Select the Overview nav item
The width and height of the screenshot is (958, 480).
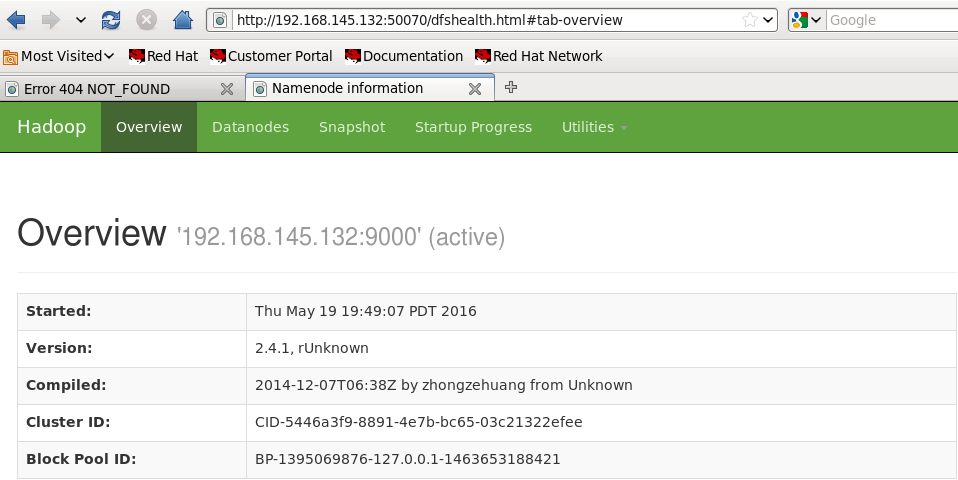[x=149, y=127]
